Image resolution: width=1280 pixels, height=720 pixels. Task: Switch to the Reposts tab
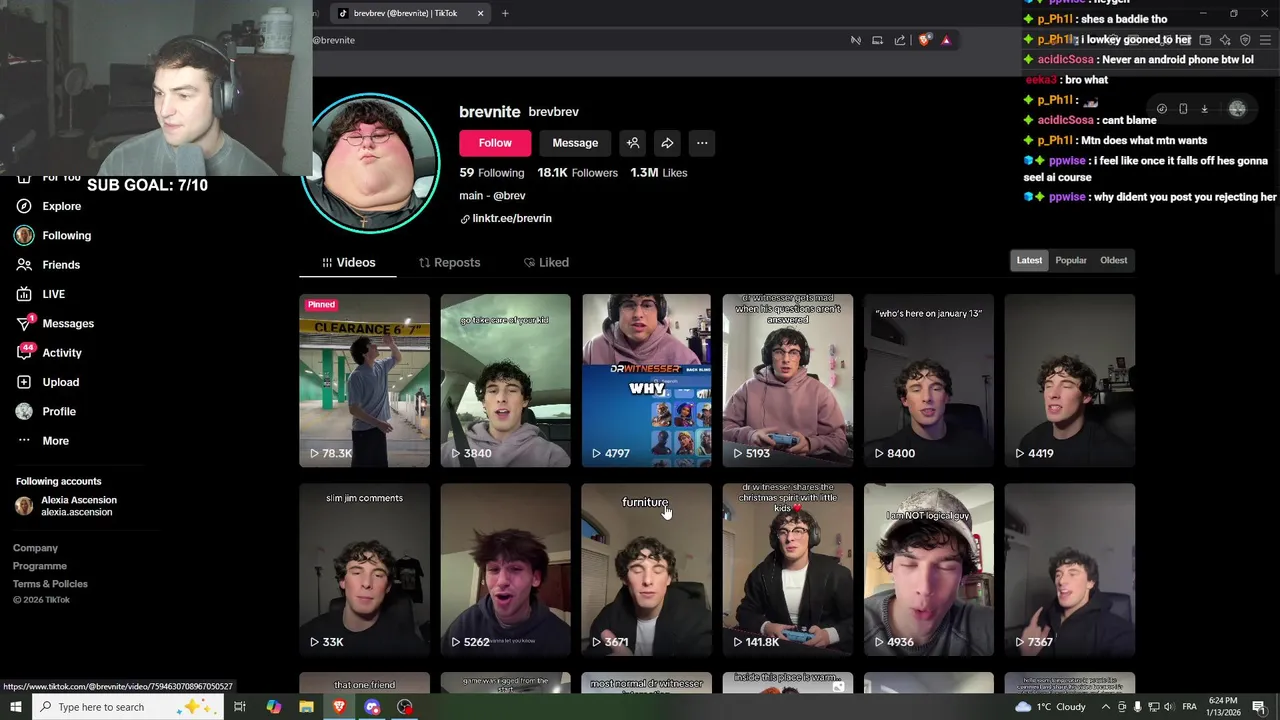point(449,262)
